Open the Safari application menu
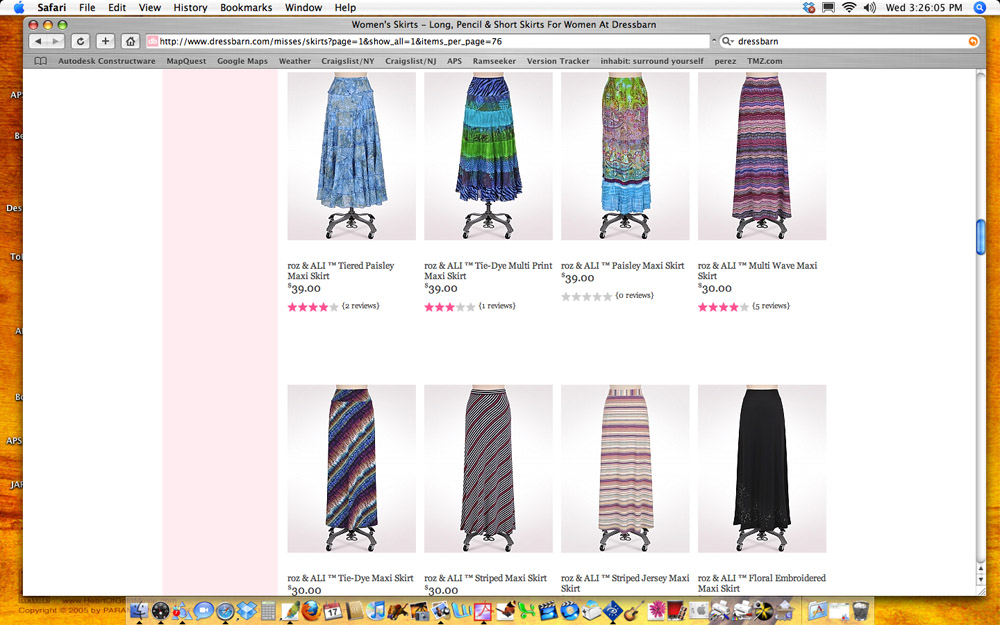The width and height of the screenshot is (1000, 625). pyautogui.click(x=51, y=8)
